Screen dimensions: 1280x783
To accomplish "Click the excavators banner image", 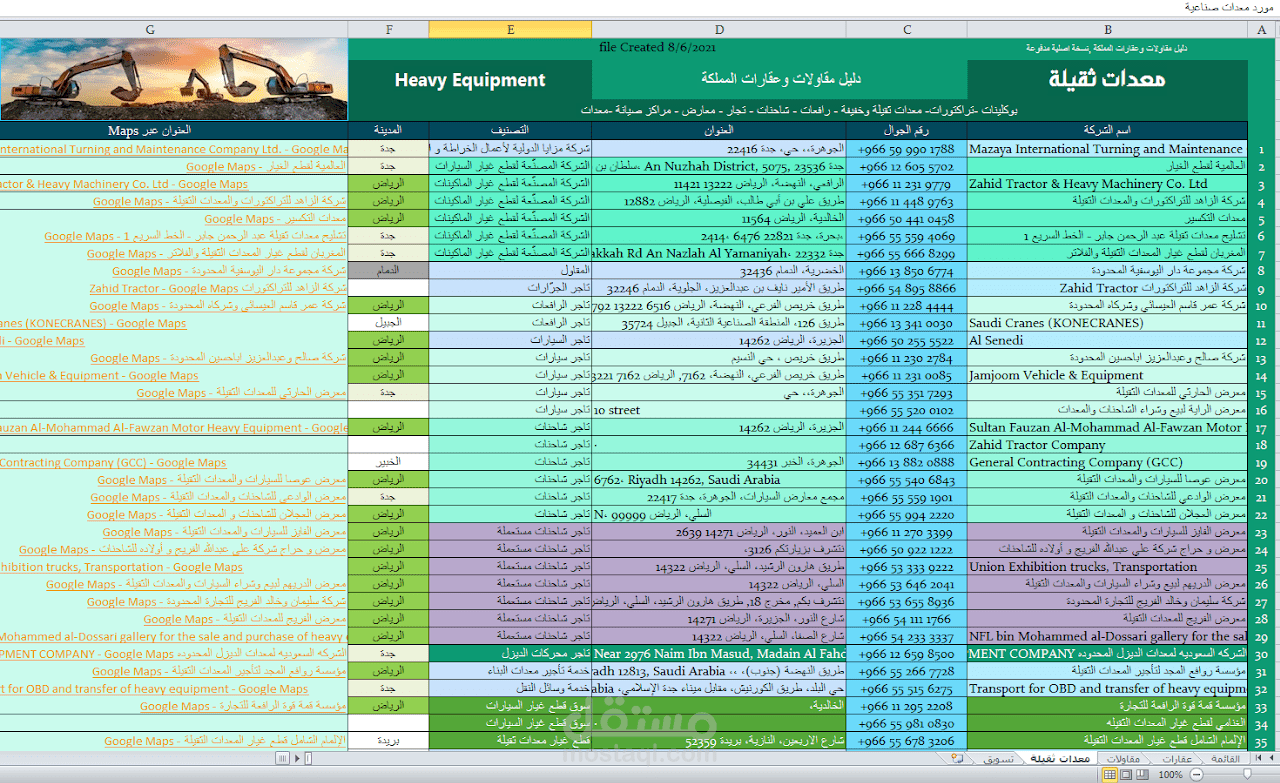I will (174, 79).
